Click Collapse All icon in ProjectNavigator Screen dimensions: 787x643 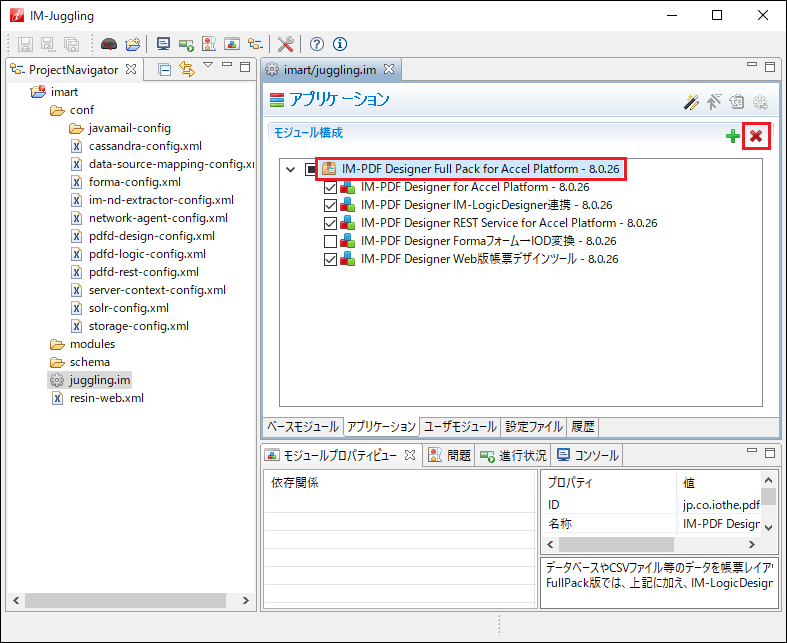point(165,69)
